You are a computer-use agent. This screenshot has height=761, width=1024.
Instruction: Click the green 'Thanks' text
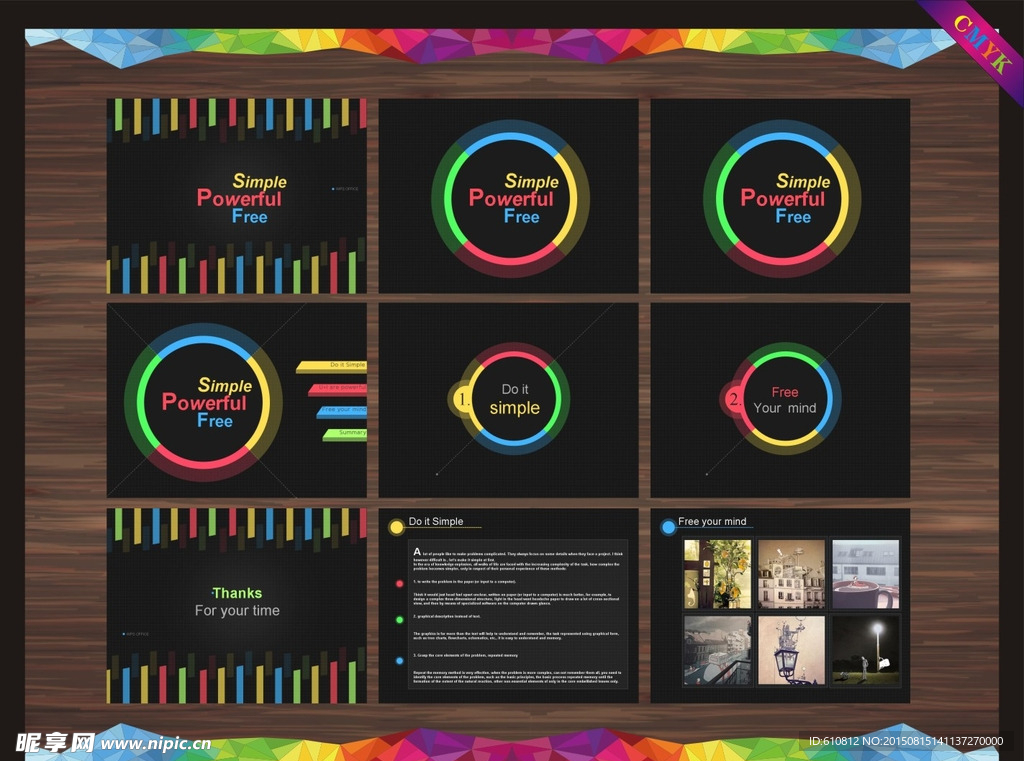click(237, 593)
